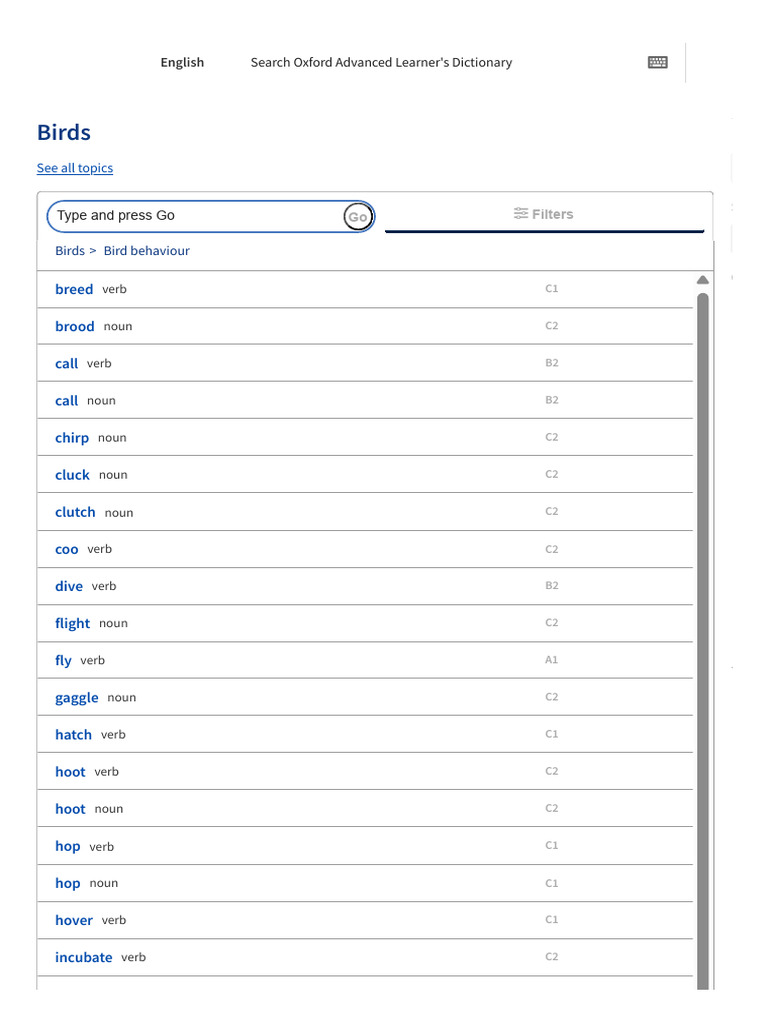Open the 'gaggle' noun entry

77,698
